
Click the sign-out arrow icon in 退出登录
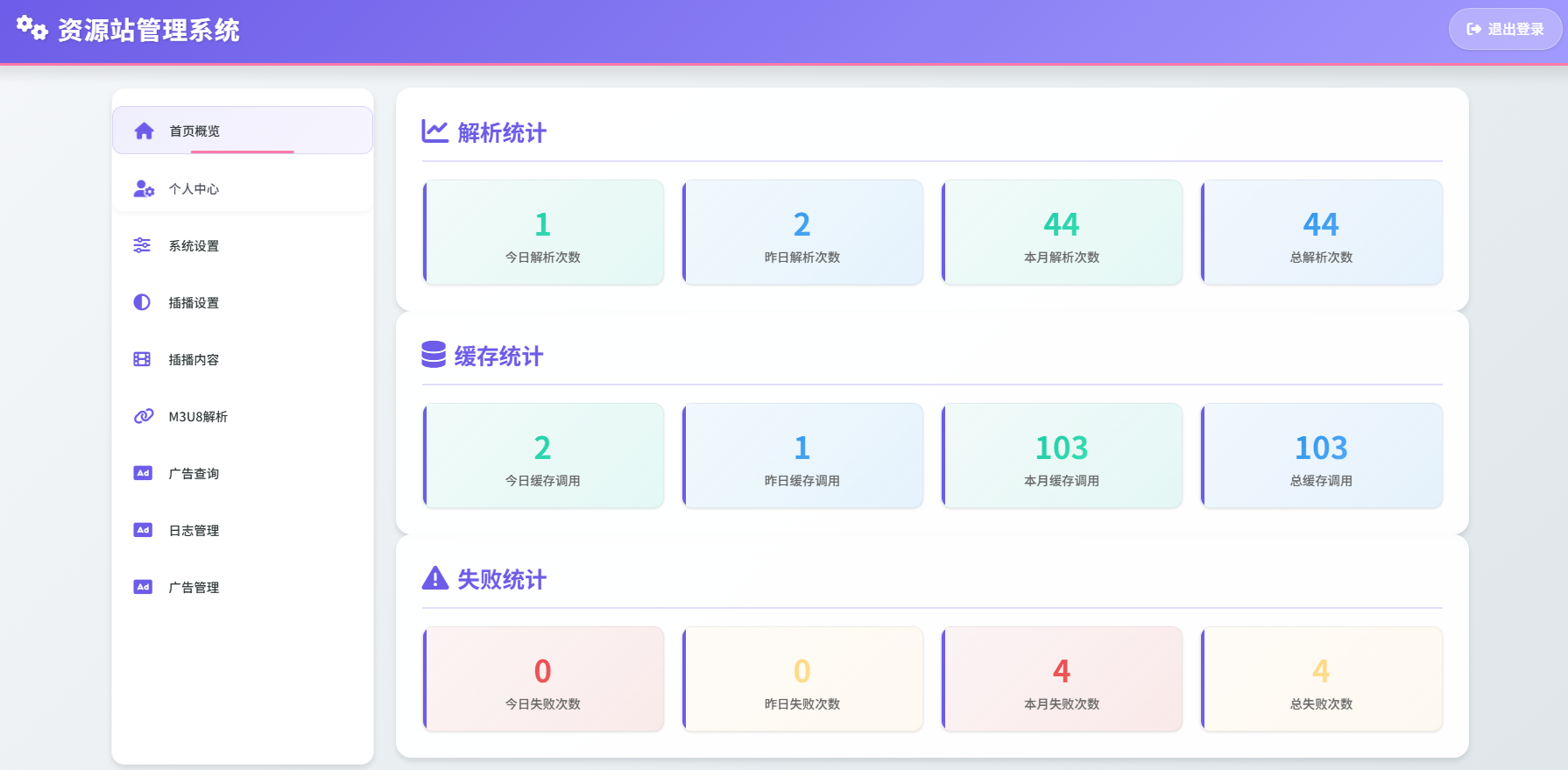click(1474, 29)
